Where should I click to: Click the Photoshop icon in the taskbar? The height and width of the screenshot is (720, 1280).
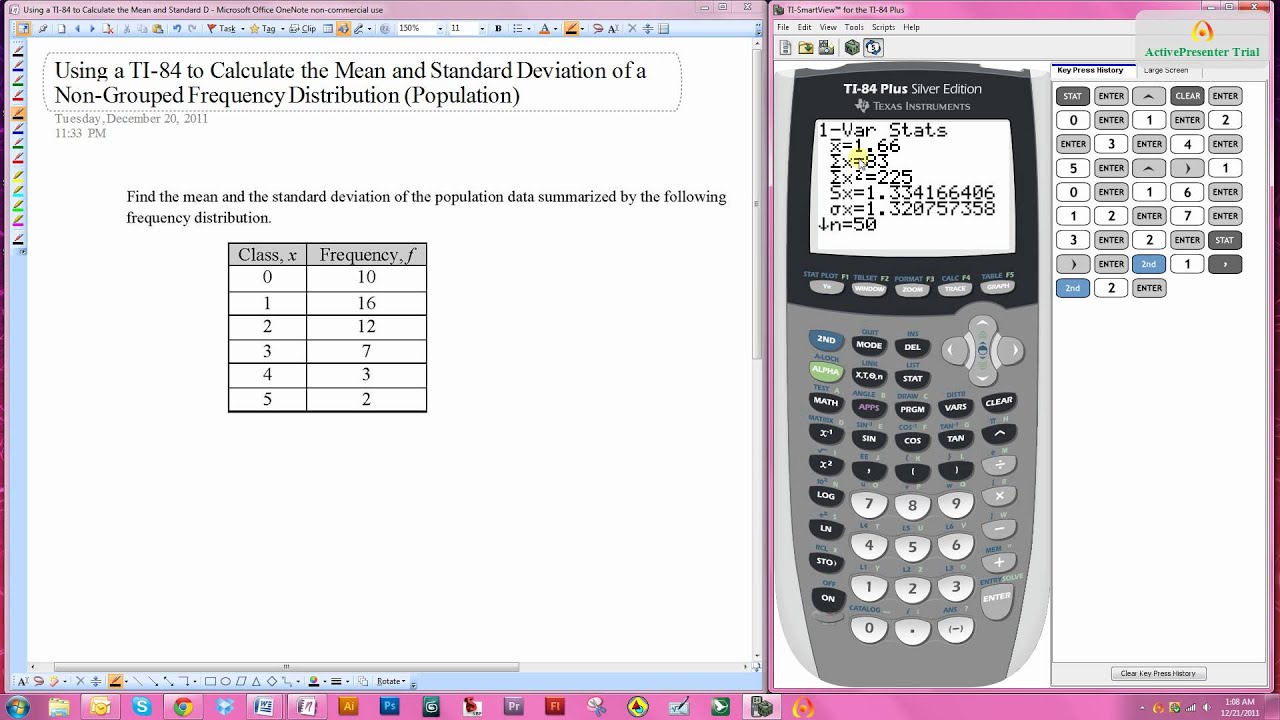click(390, 707)
